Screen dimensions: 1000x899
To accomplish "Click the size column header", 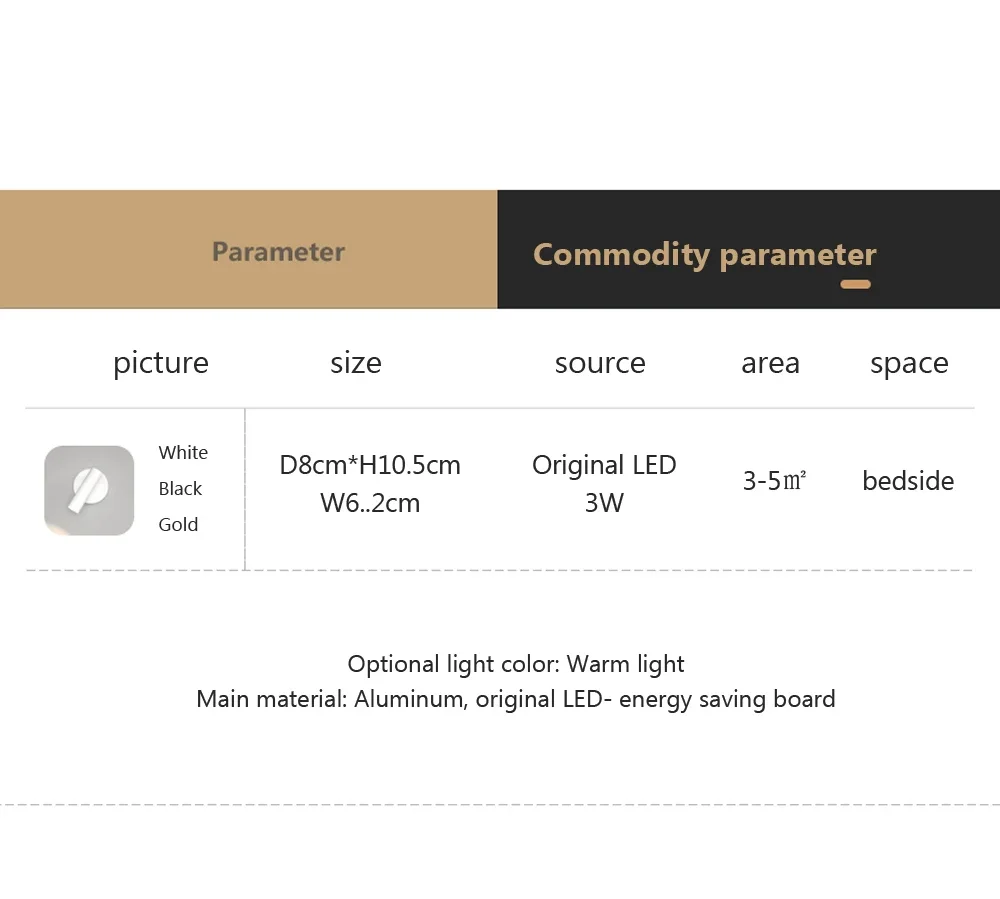I will [356, 363].
